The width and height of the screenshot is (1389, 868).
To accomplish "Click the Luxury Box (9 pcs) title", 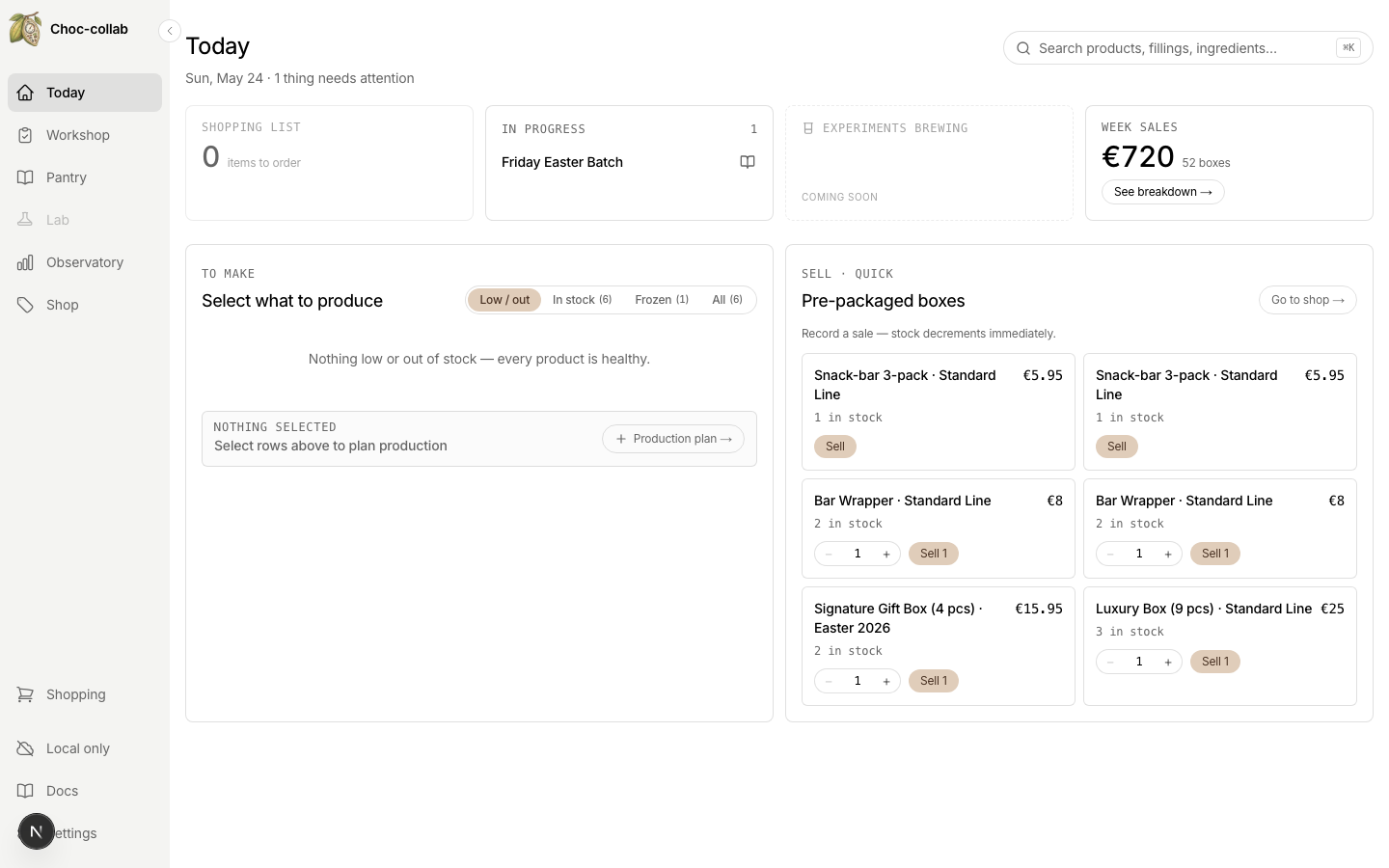I will coord(1204,609).
